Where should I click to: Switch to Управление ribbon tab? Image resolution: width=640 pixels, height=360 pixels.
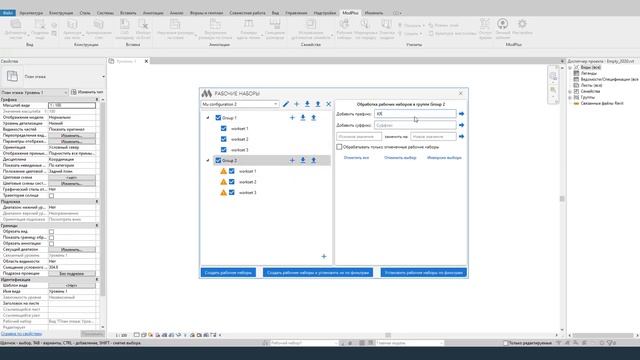point(296,13)
